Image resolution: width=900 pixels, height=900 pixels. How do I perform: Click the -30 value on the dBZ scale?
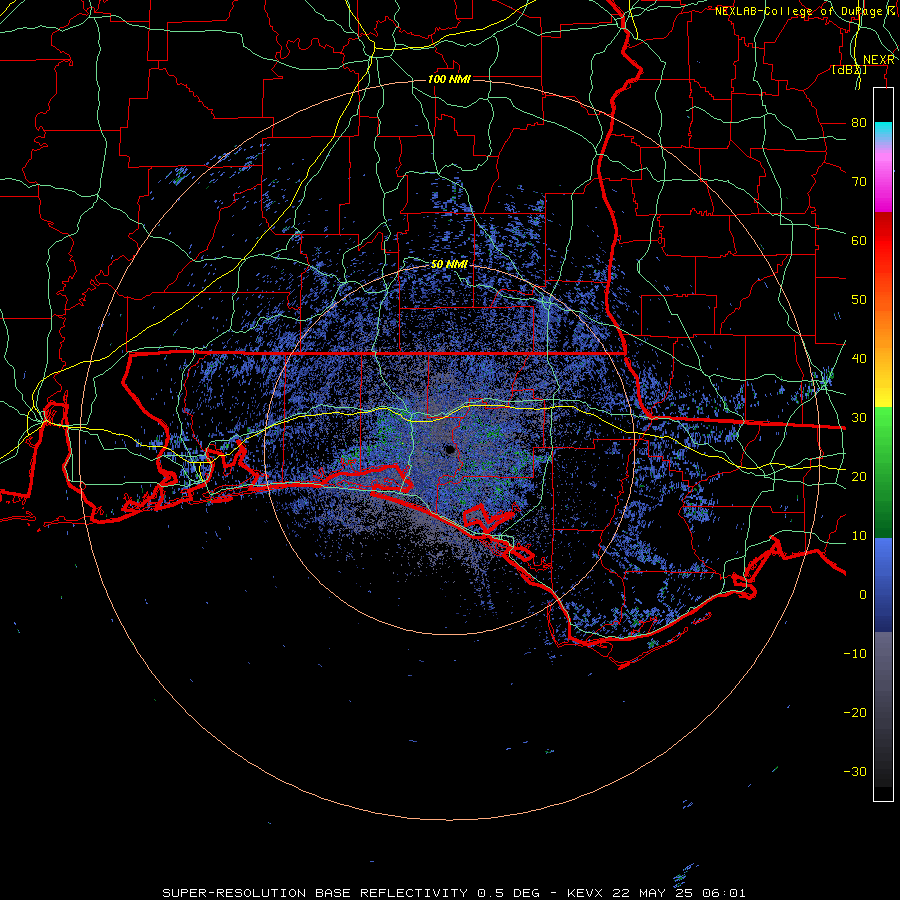point(855,771)
